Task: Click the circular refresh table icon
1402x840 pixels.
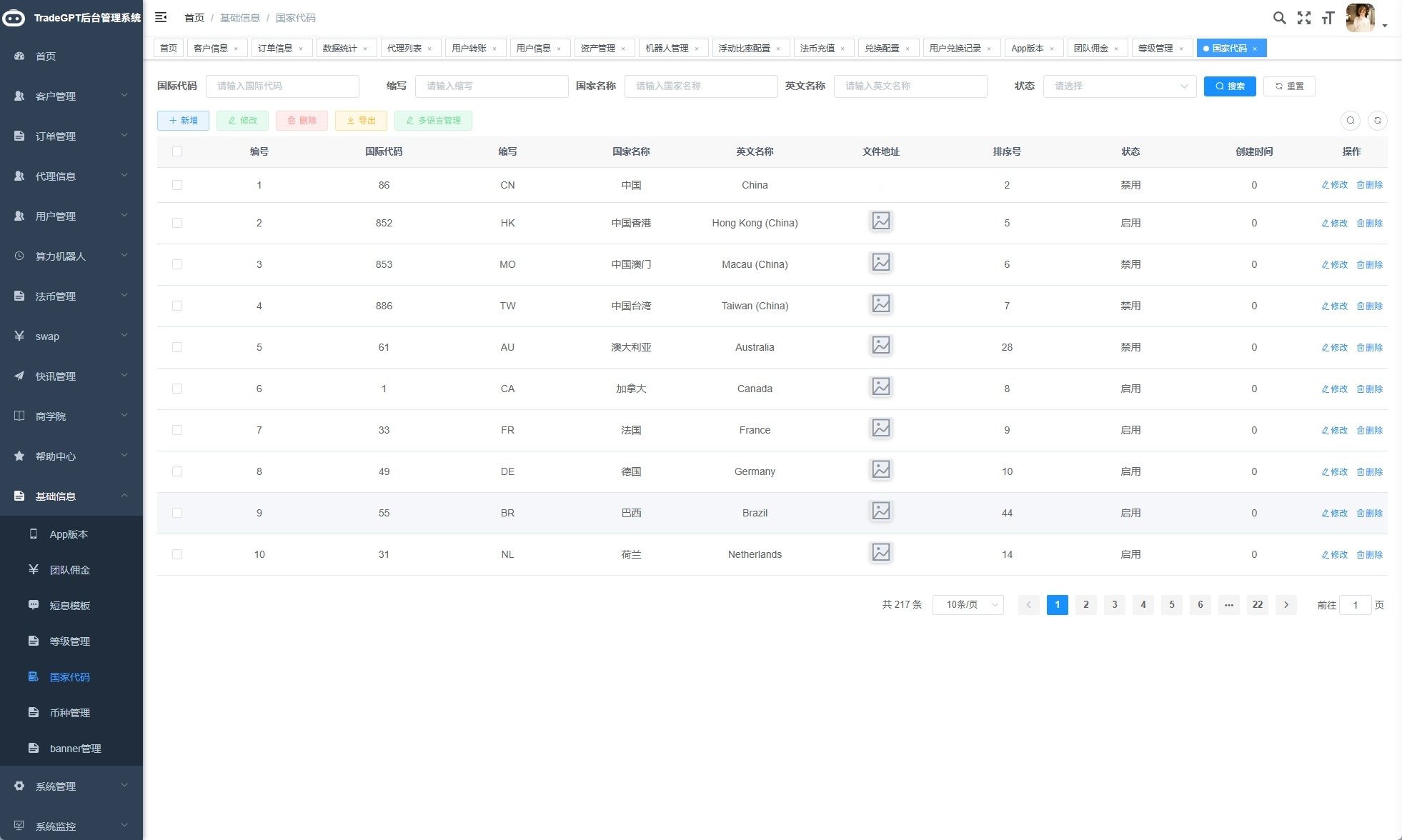Action: pos(1377,121)
